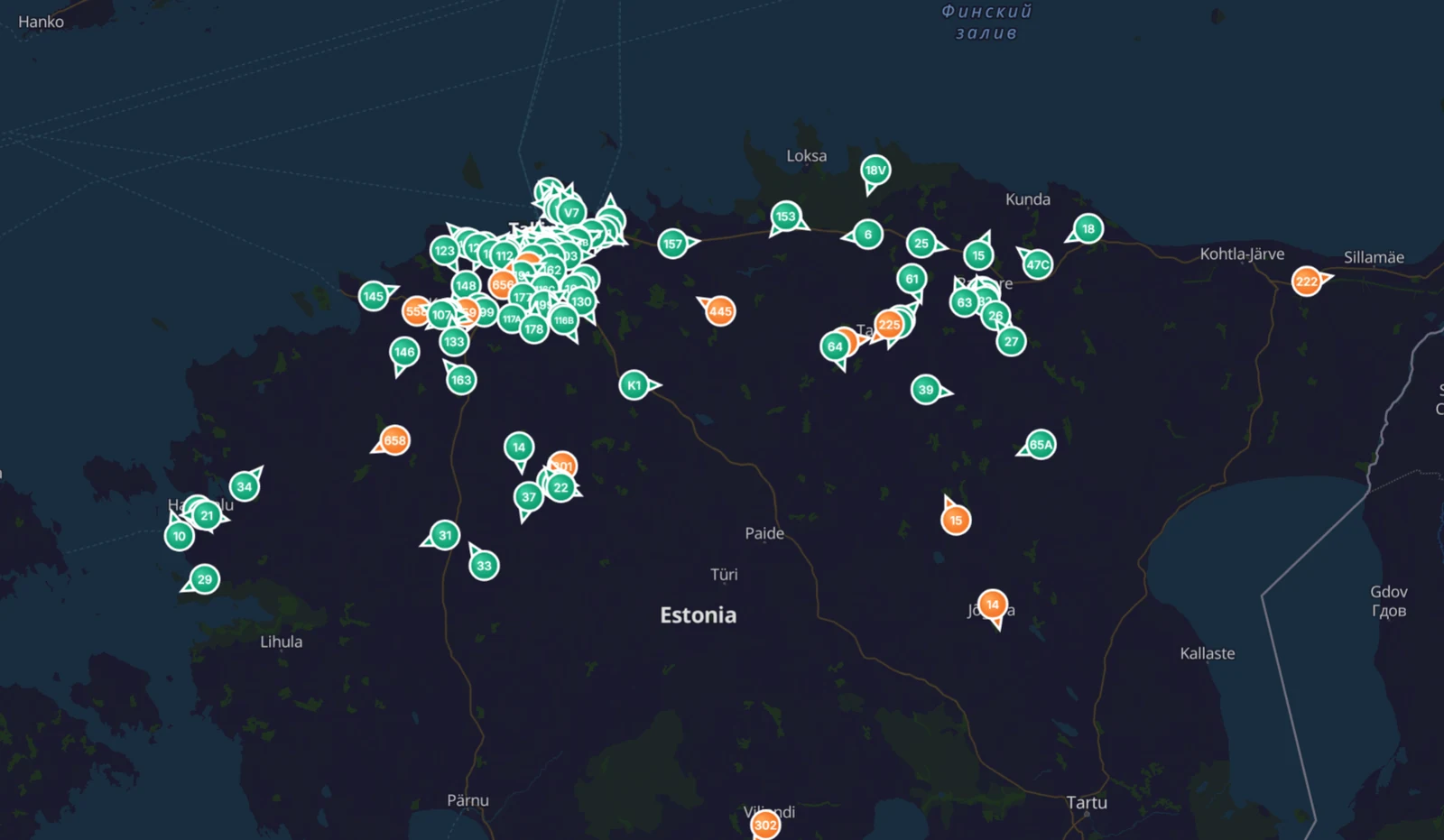1444x840 pixels.
Task: Click green marker 148
Action: 466,285
